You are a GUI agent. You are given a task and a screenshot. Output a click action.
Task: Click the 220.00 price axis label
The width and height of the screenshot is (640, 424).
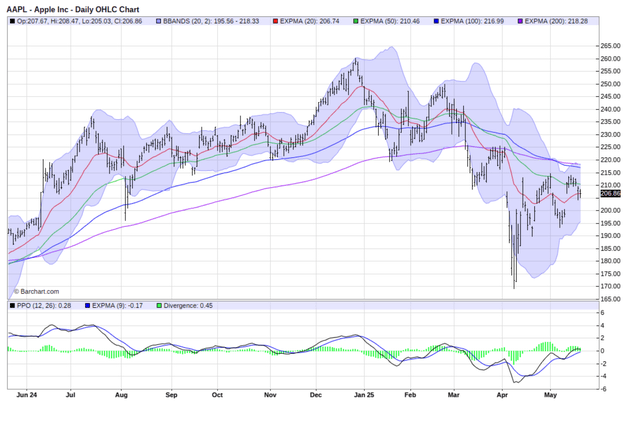611,160
